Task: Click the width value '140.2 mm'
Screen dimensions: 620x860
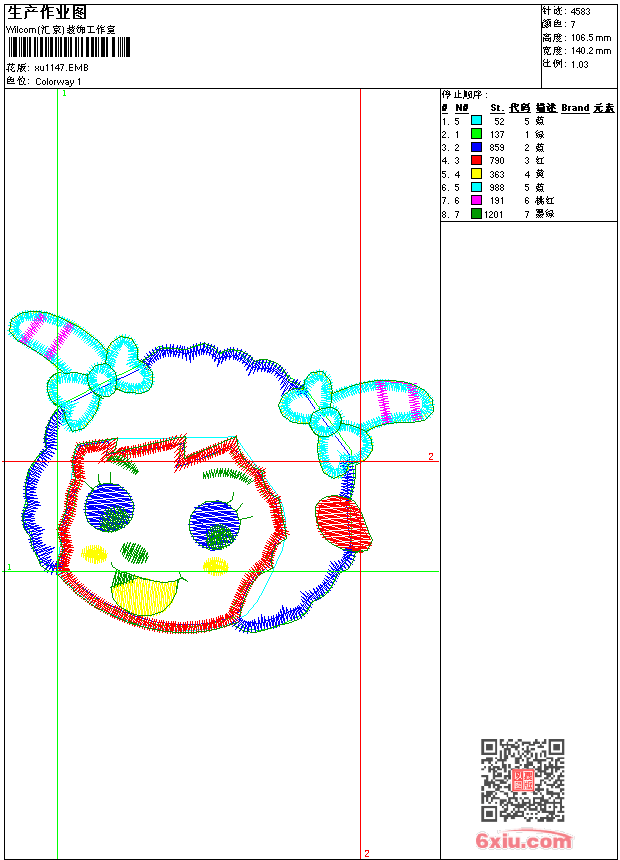Action: pos(591,51)
